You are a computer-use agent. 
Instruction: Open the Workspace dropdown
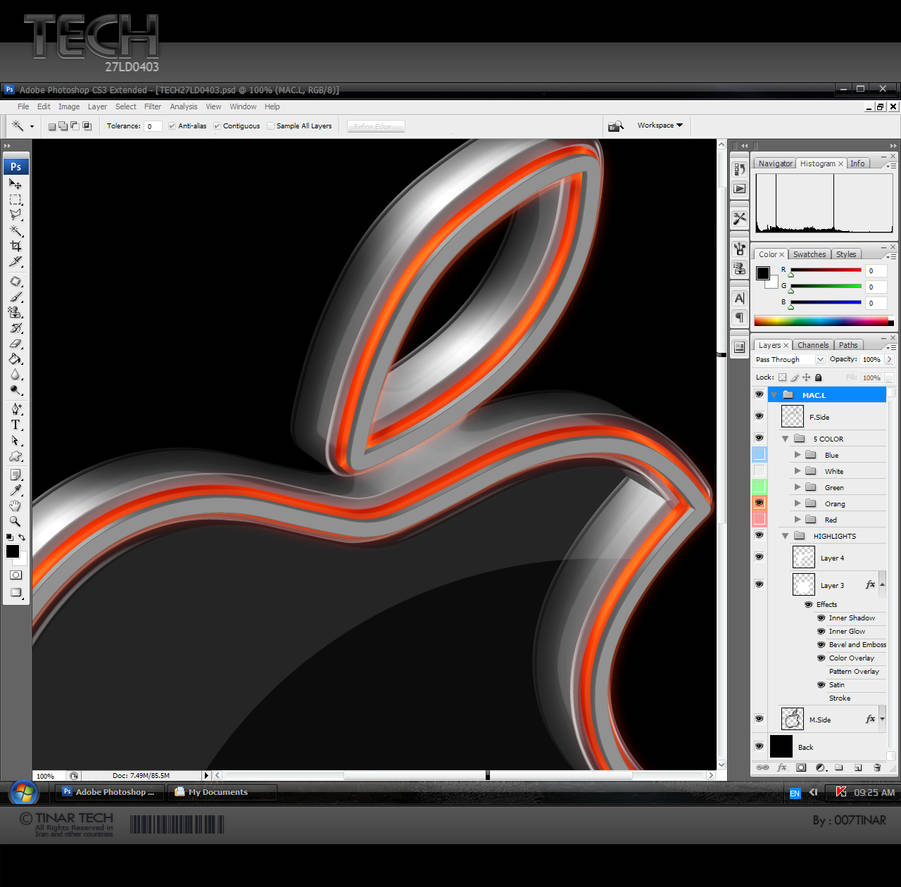[x=660, y=125]
